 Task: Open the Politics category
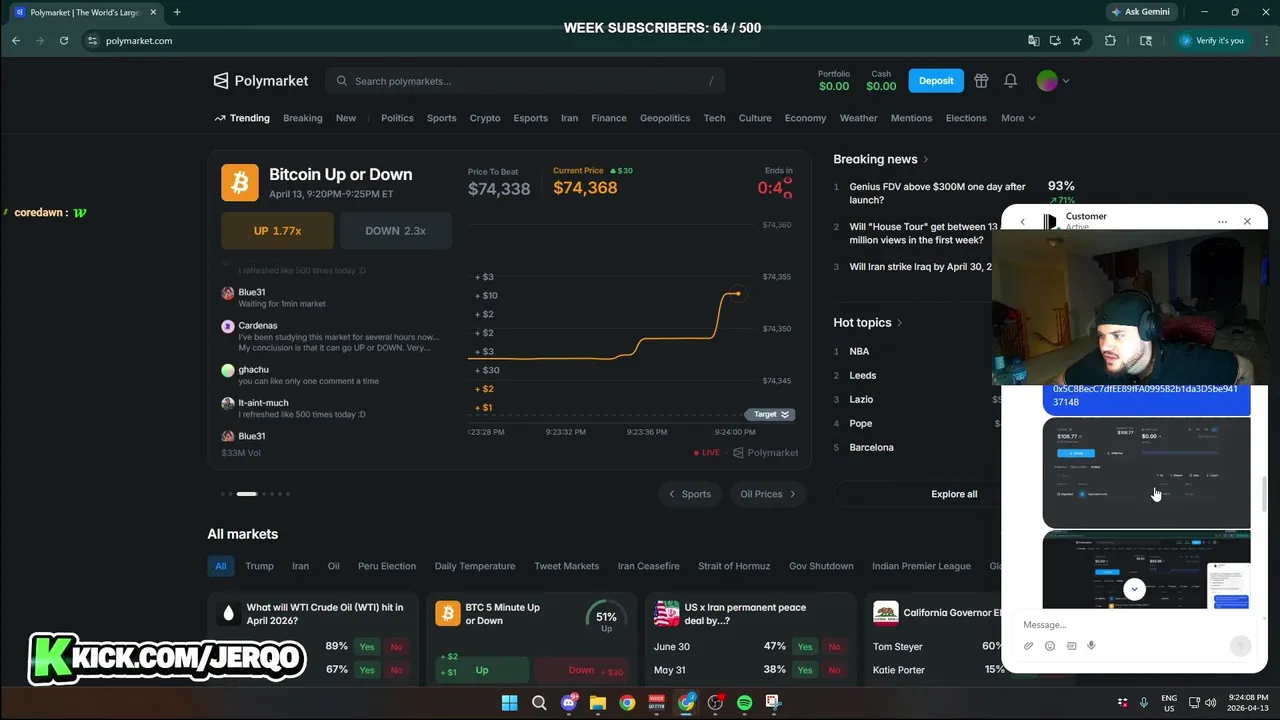click(397, 118)
